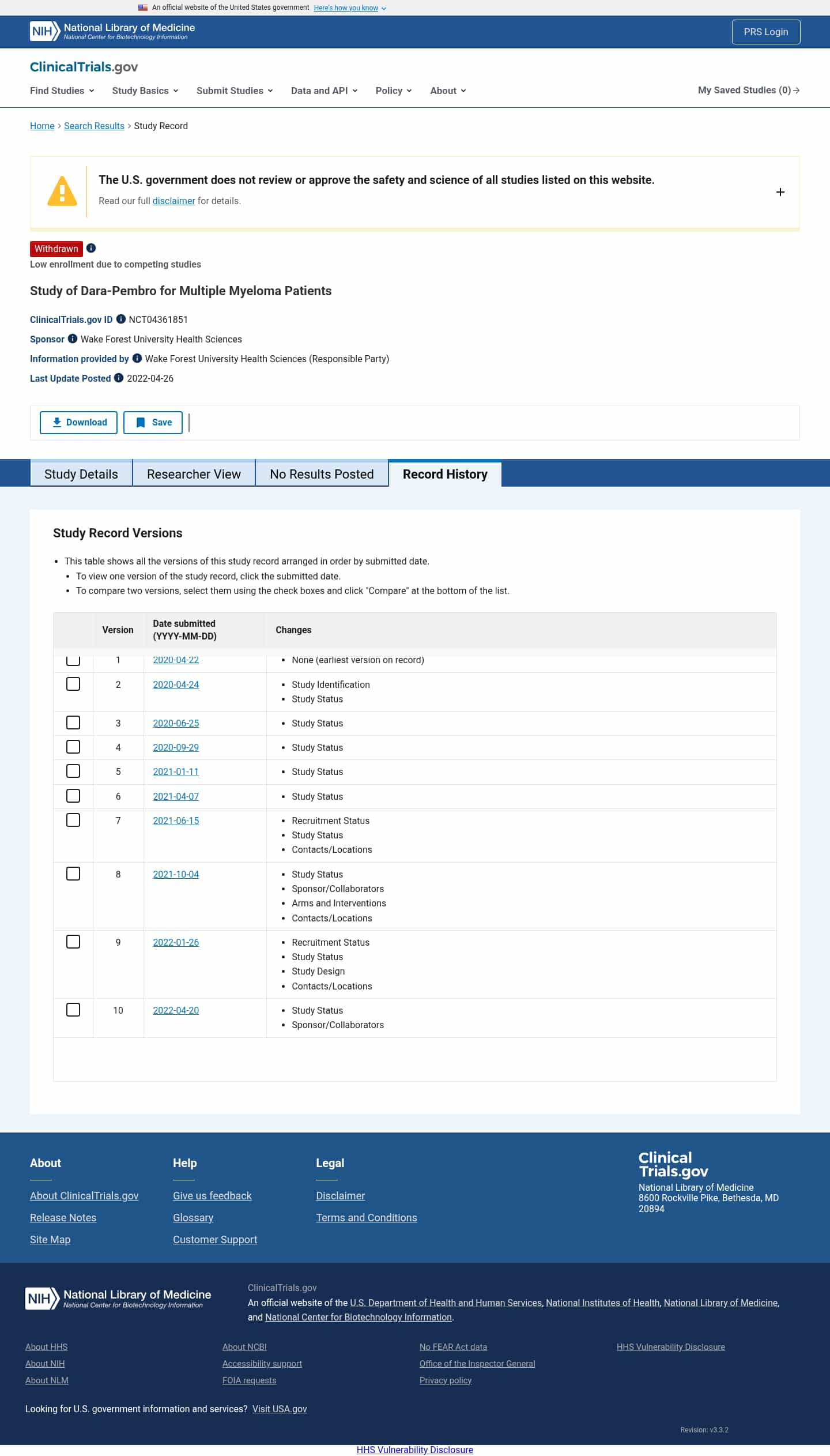The image size is (830, 1456).
Task: Click the NIH National Library of Medicine header logo
Action: click(x=112, y=31)
